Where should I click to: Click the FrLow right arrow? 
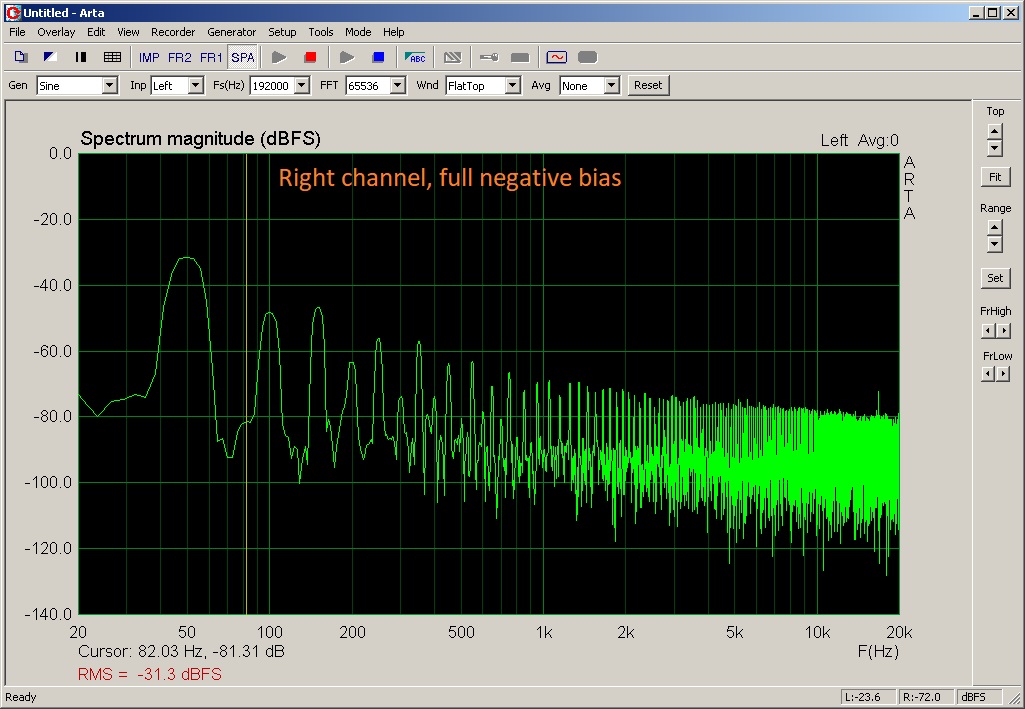point(1003,374)
